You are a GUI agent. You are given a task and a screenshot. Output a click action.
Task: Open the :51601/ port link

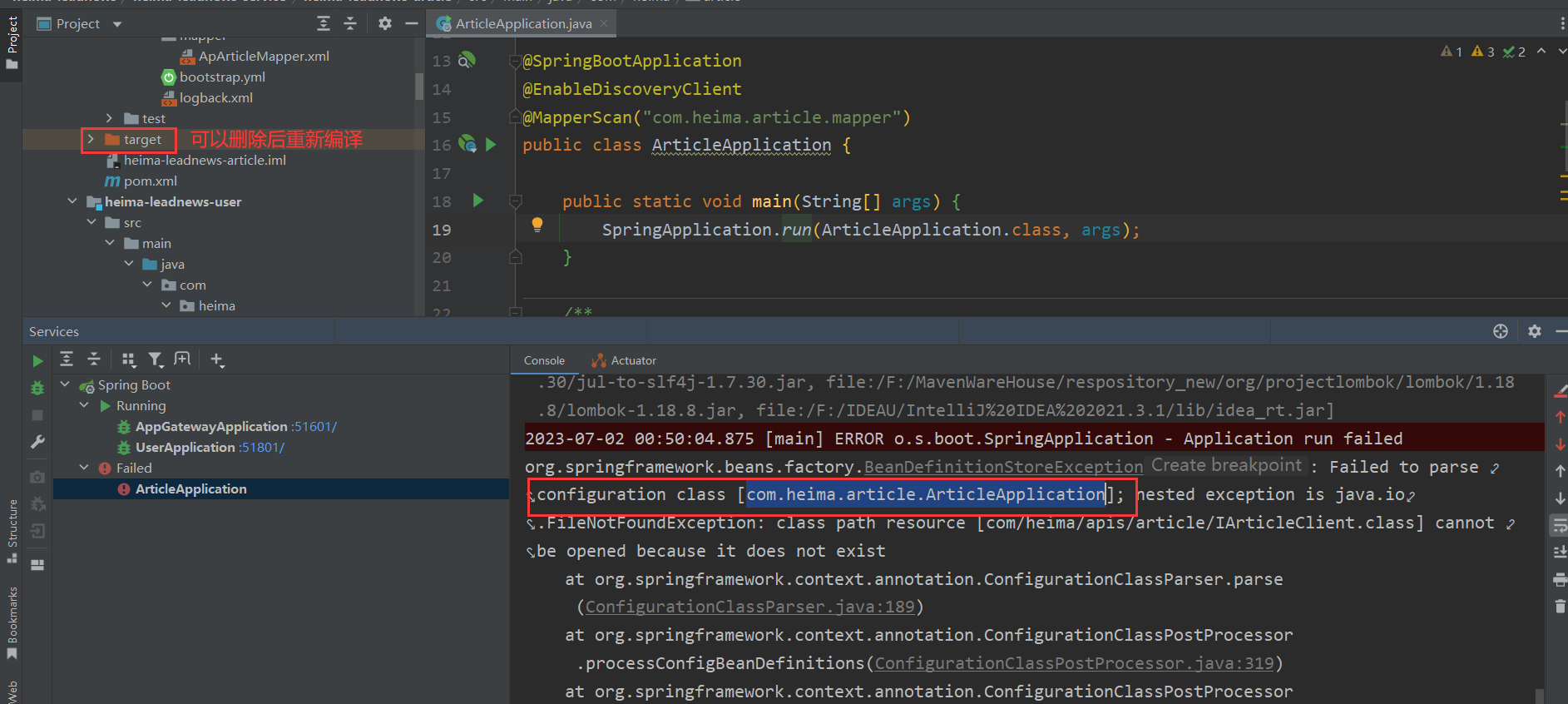coord(314,426)
